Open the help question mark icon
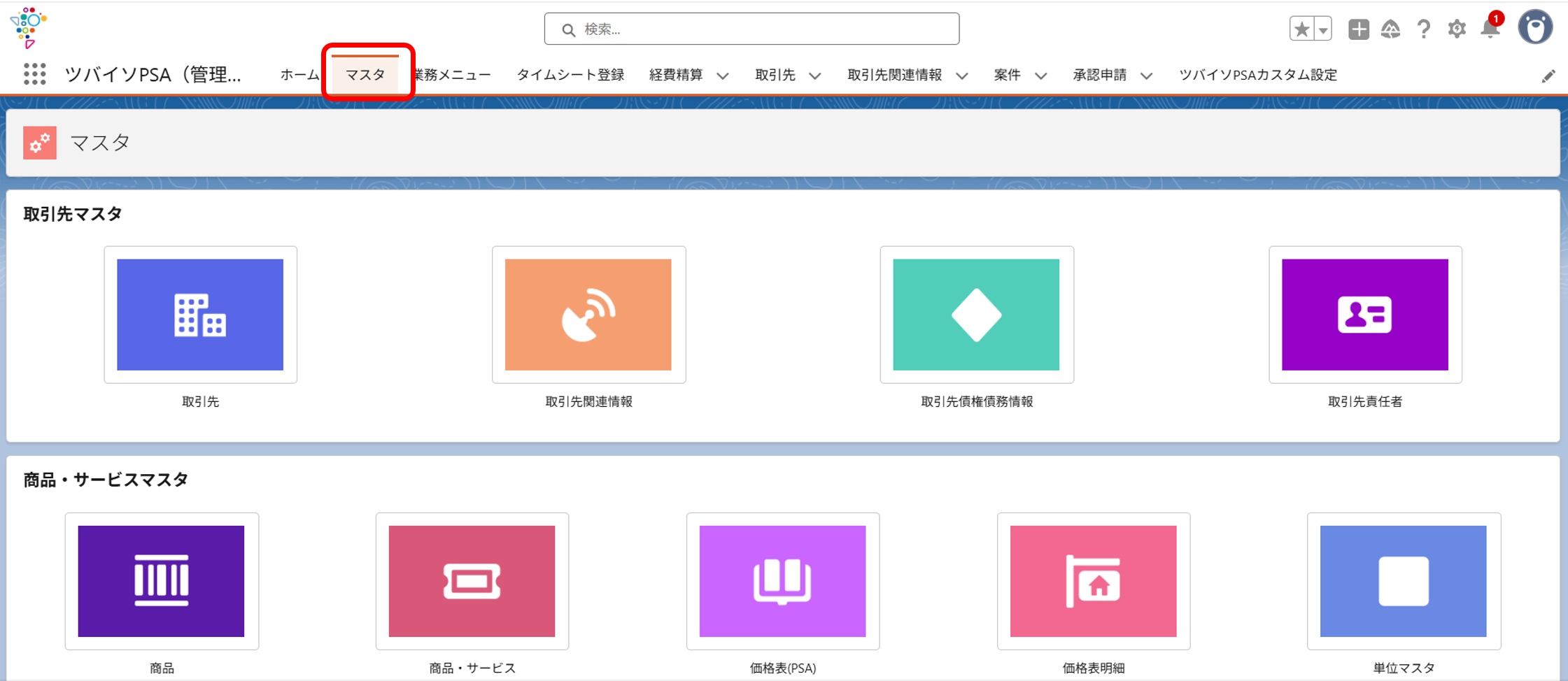This screenshot has width=1568, height=681. coord(1423,29)
